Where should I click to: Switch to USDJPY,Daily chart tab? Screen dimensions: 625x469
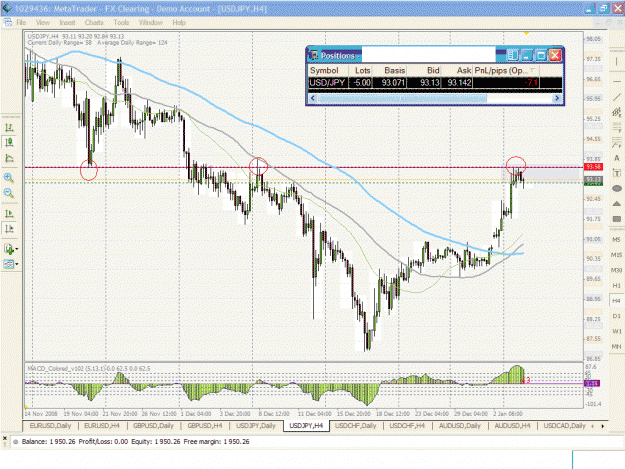pos(256,426)
